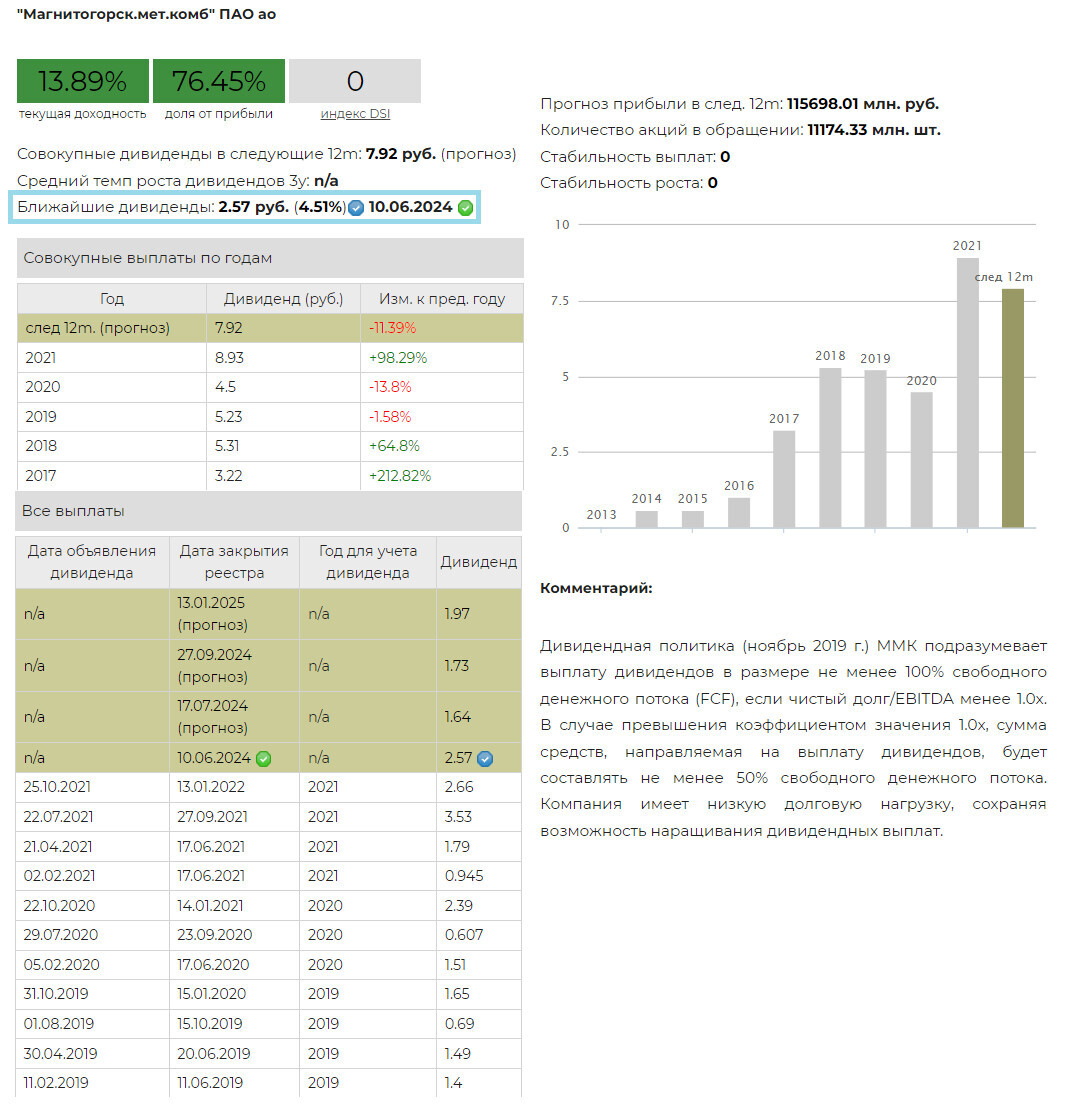
Task: Select the 2021 bar in the dividend chart
Action: pyautogui.click(x=967, y=392)
